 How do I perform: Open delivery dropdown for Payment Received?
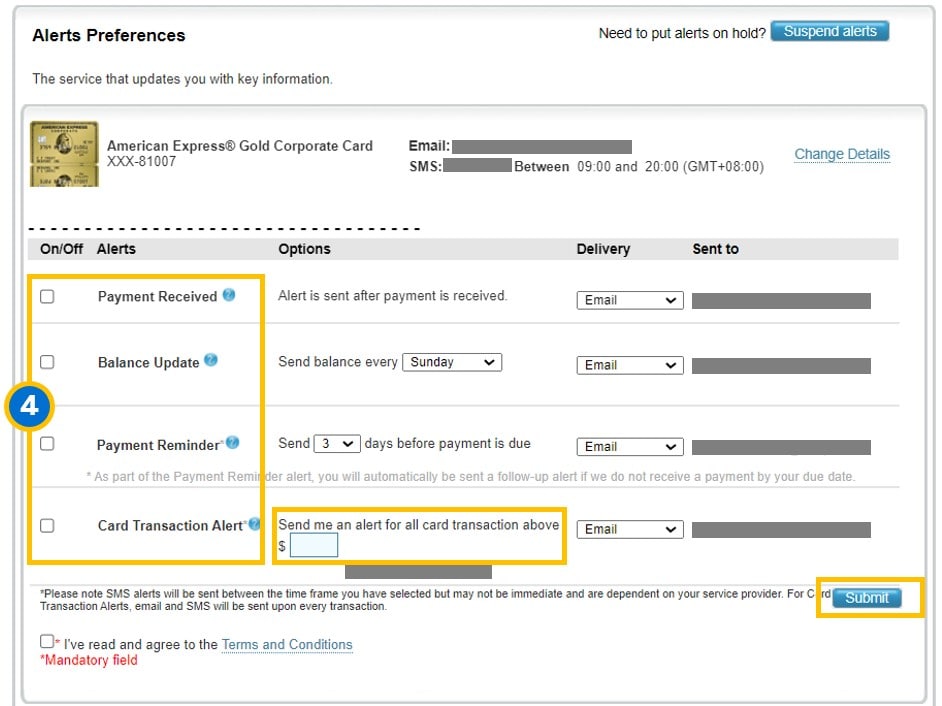click(x=629, y=299)
